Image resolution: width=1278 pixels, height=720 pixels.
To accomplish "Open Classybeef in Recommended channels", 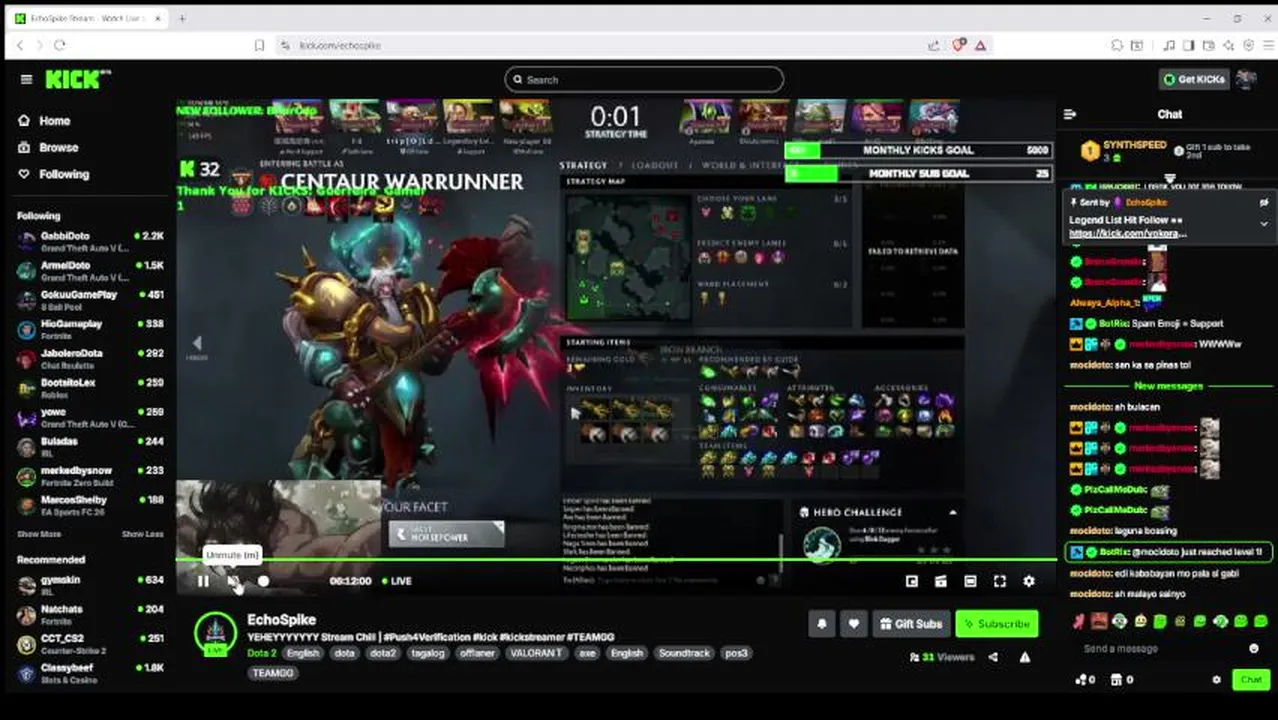I will [90, 672].
